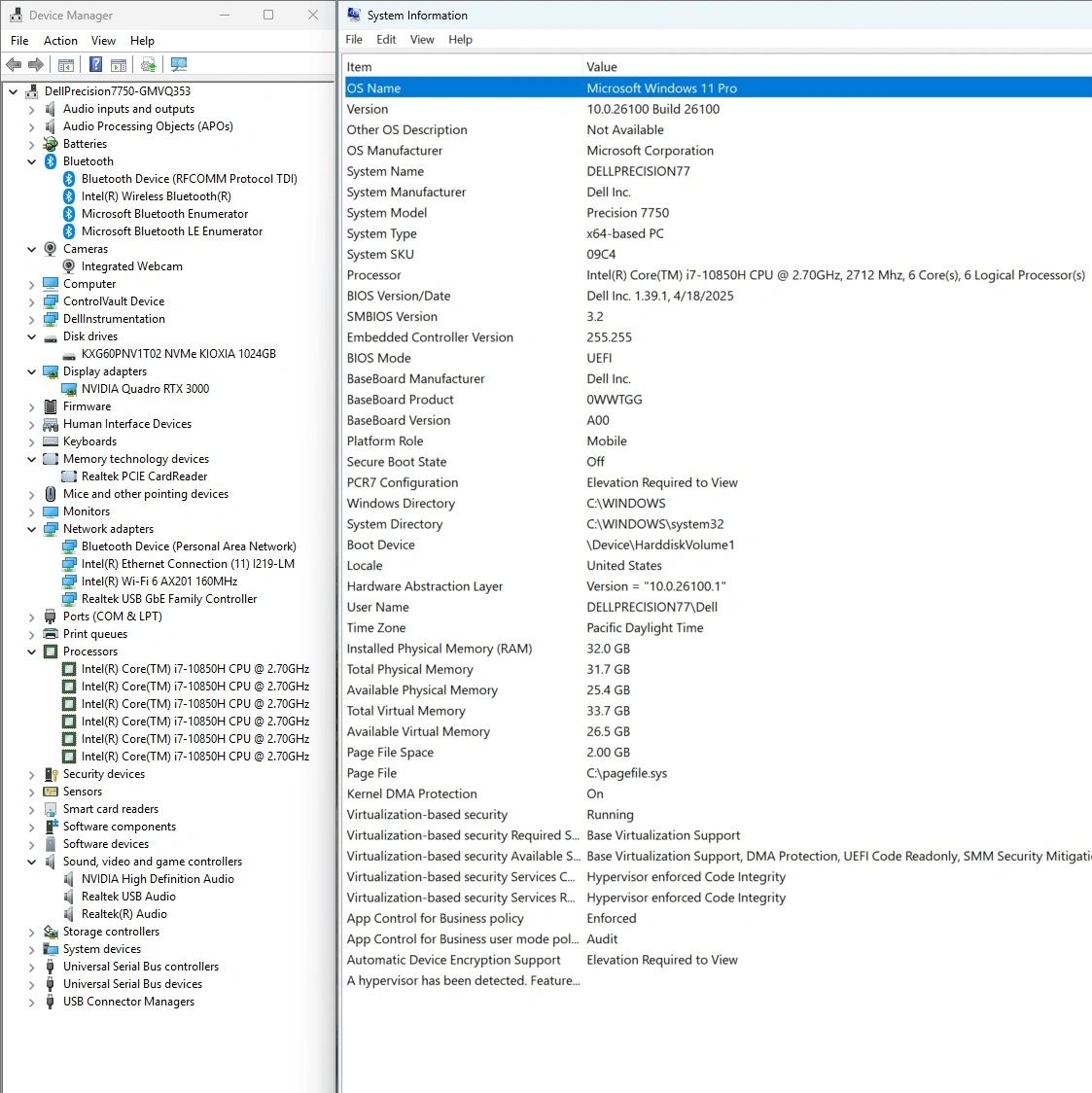Click the Keyboards category icon

tap(51, 441)
